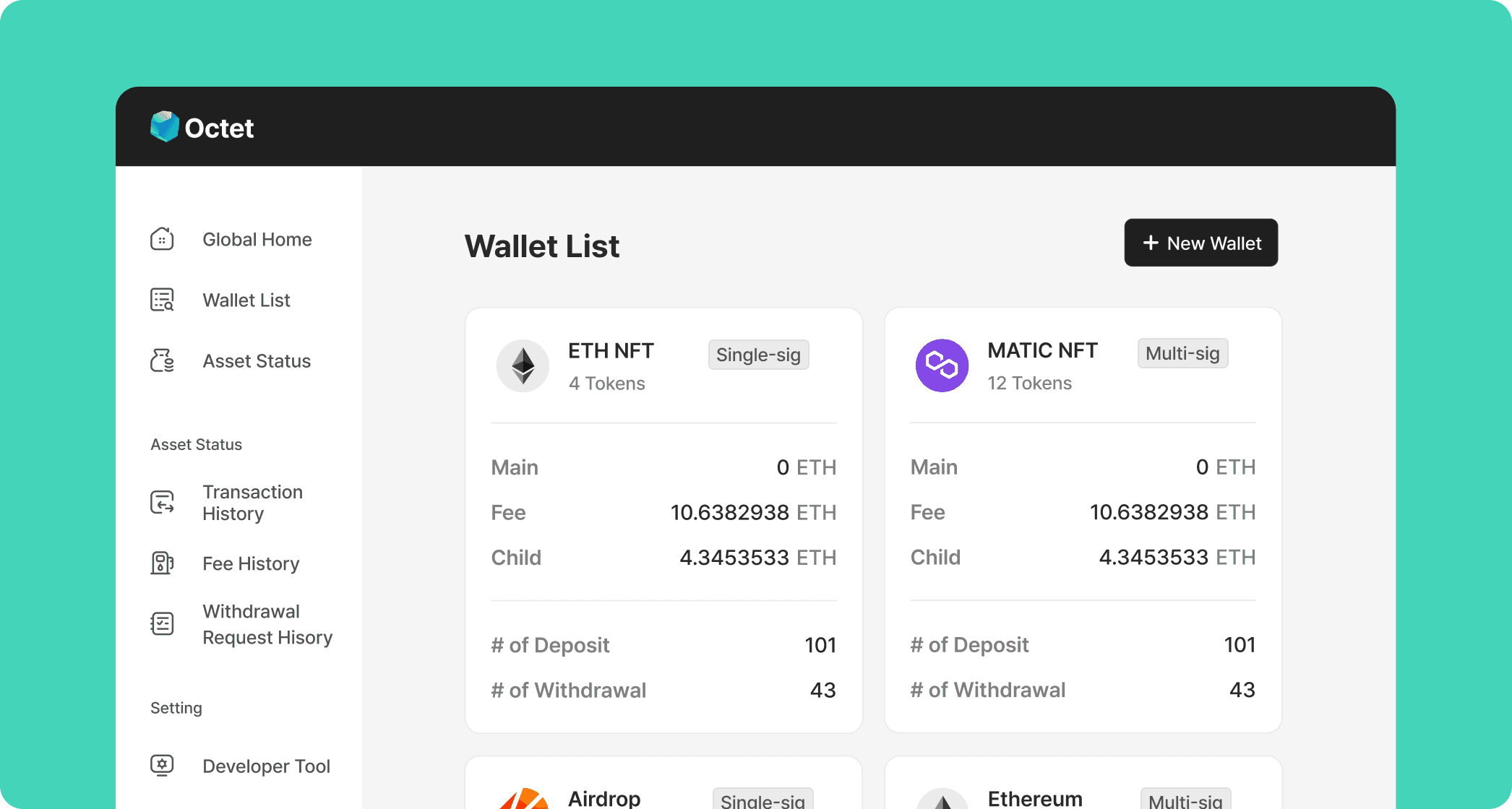Click the Wallet List sidebar icon

point(162,299)
